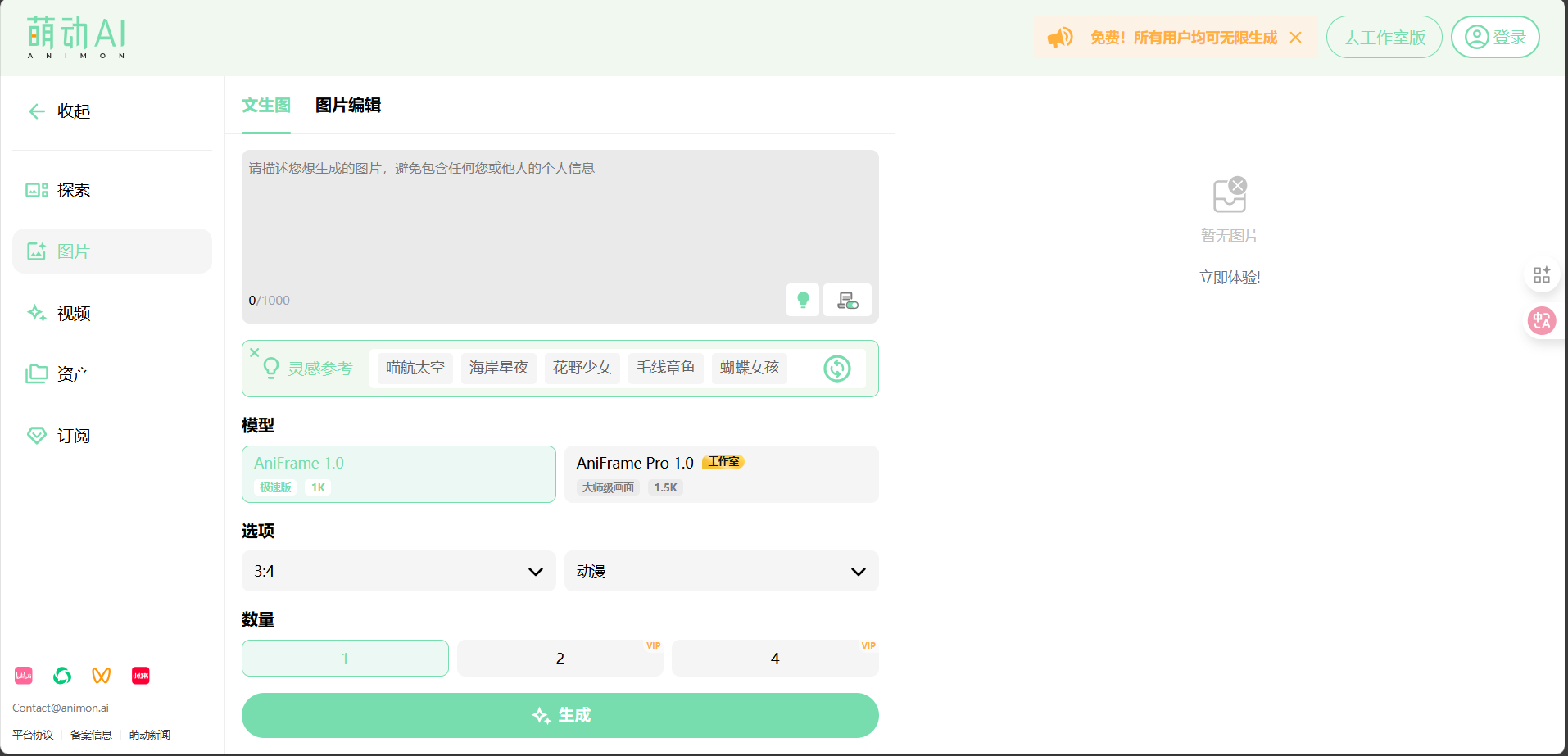Choose the AniFrame 1.0 model
Image resolution: width=1568 pixels, height=756 pixels.
399,474
